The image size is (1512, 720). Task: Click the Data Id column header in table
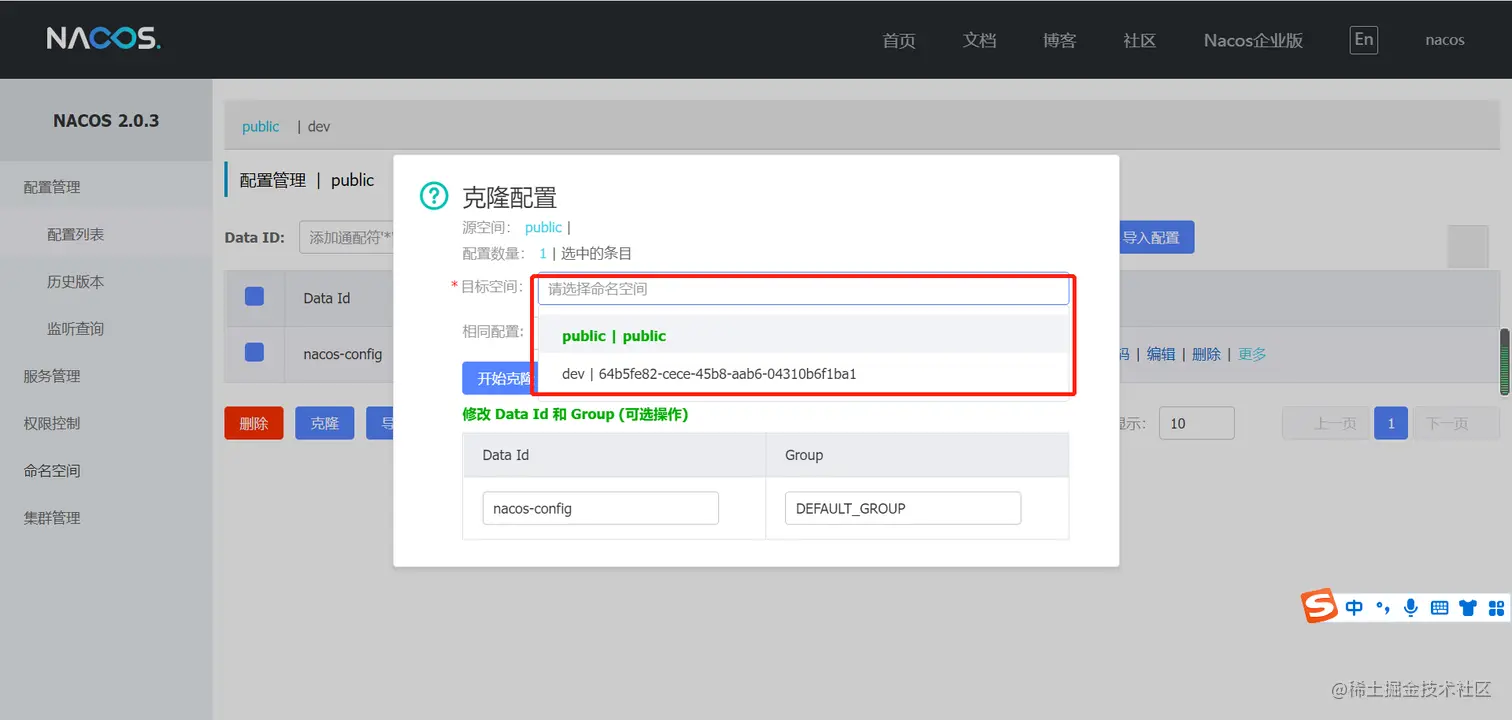(x=327, y=298)
